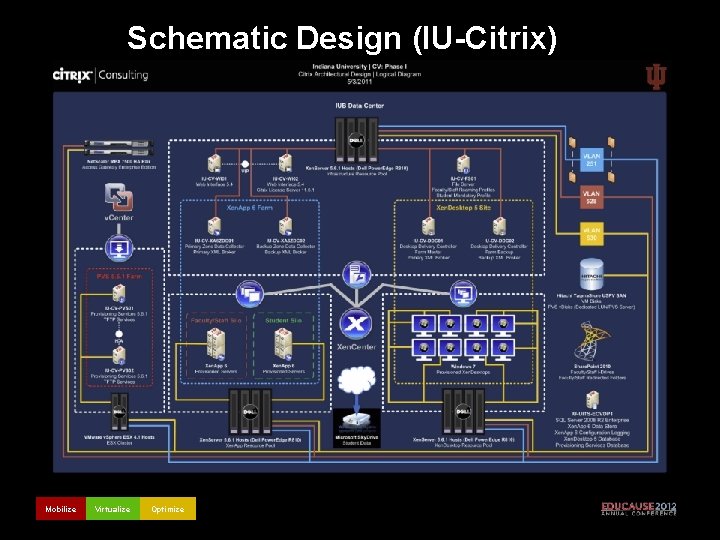
Task: Click the blue VLAN 251 box
Action: 591,159
